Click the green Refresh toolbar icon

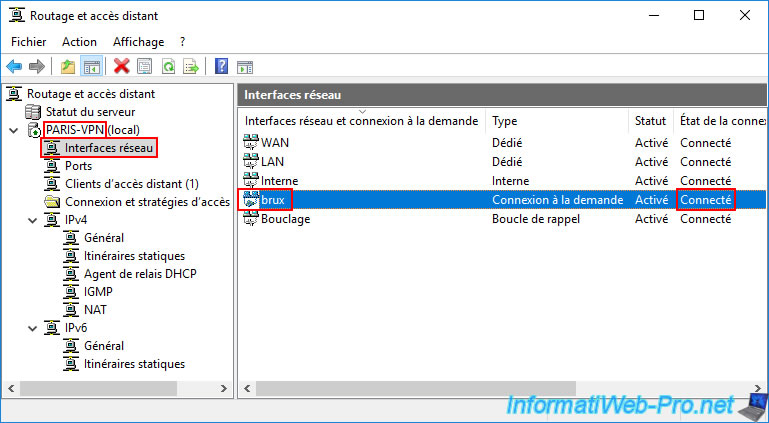(x=169, y=67)
